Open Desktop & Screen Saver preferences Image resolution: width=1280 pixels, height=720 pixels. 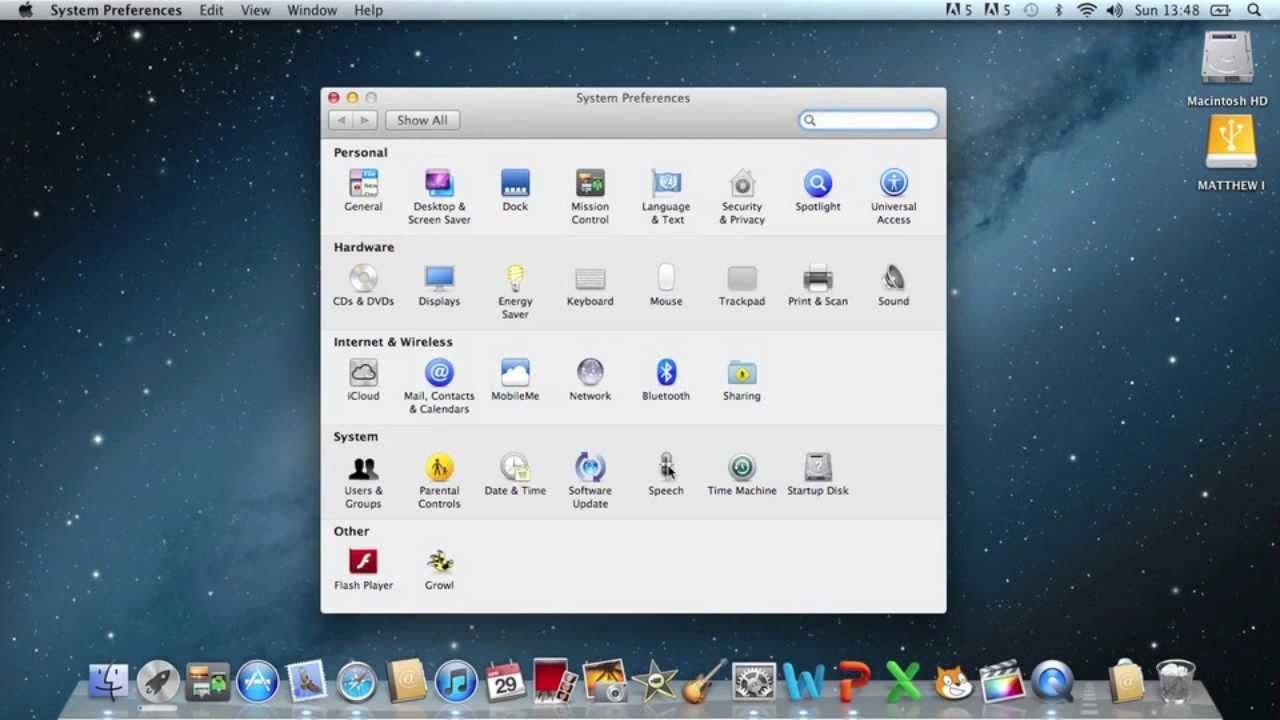click(439, 196)
